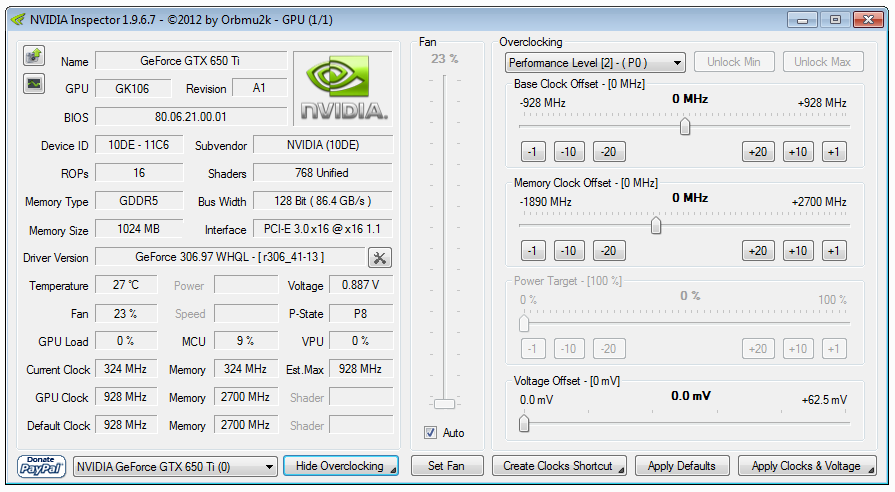Click the upload screenshot icon beside Name
Screen dimensions: 895x492
coord(34,56)
